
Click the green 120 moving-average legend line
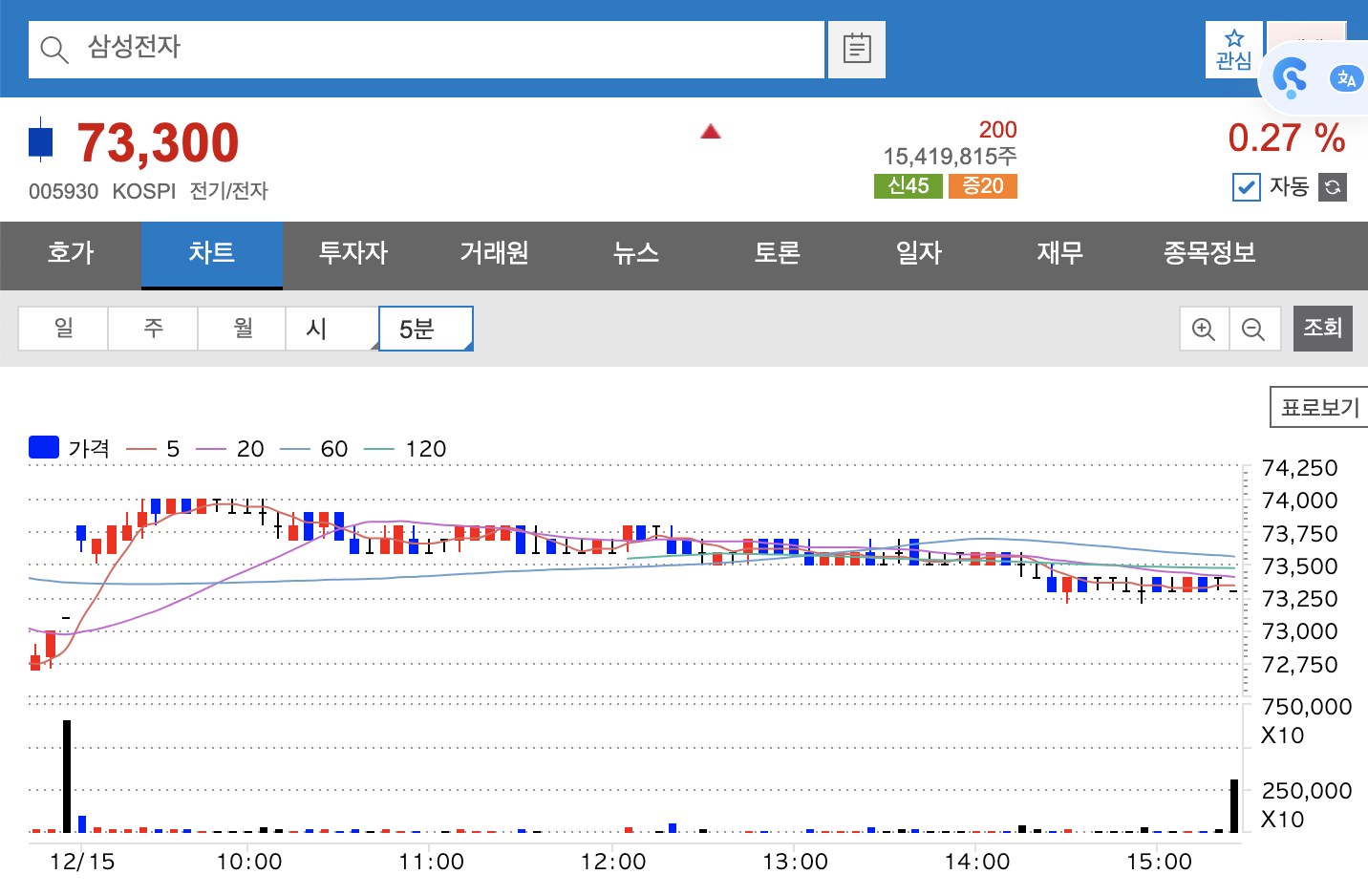coord(379,449)
